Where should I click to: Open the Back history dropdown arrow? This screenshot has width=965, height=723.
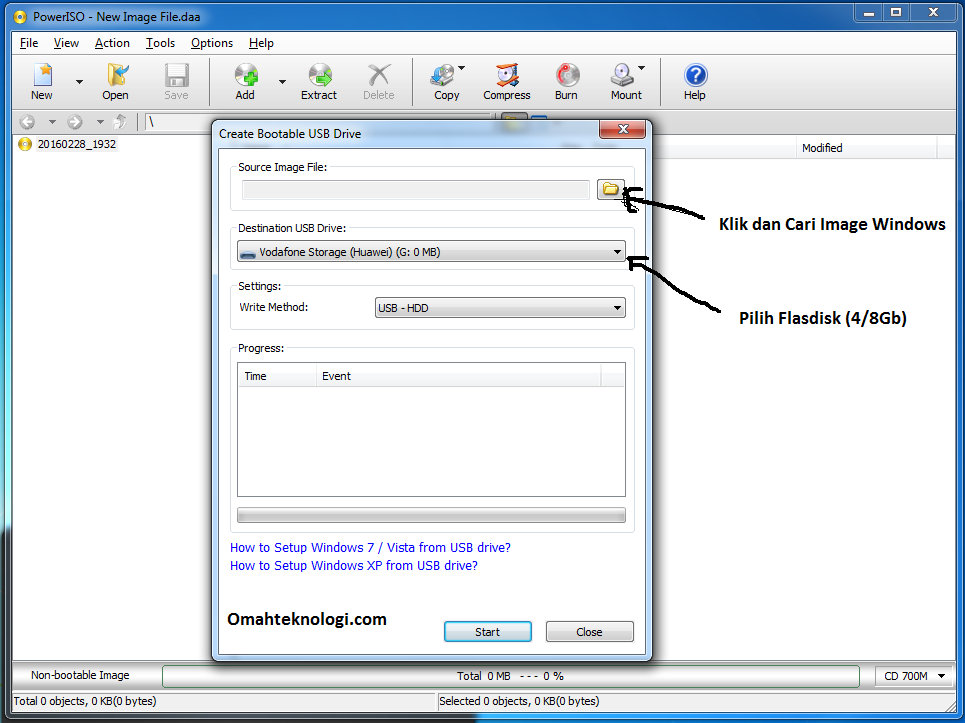tap(52, 122)
